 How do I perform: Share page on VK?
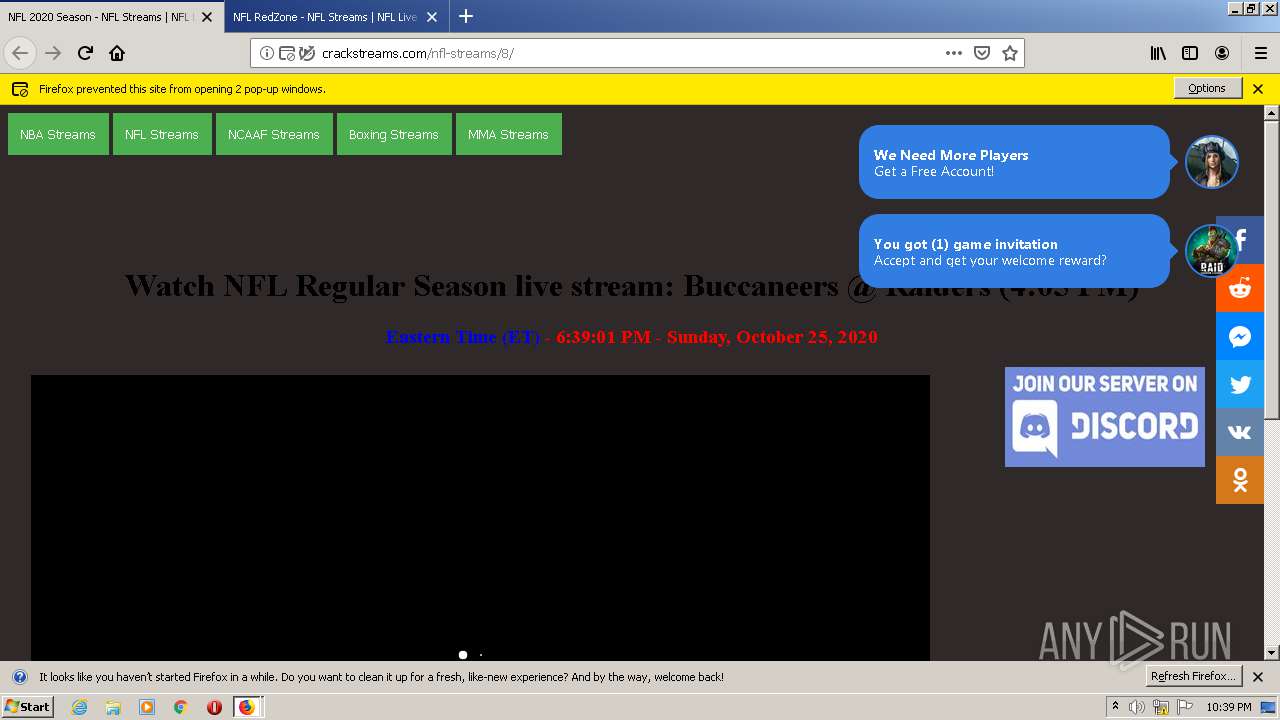[x=1240, y=432]
